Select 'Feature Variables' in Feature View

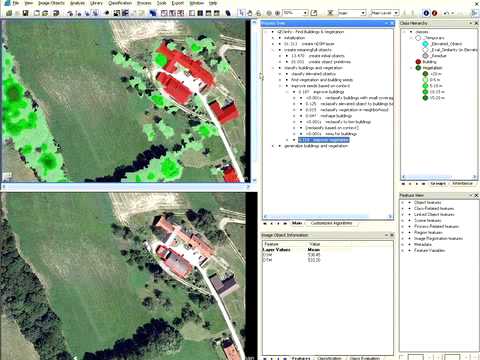pos(429,250)
